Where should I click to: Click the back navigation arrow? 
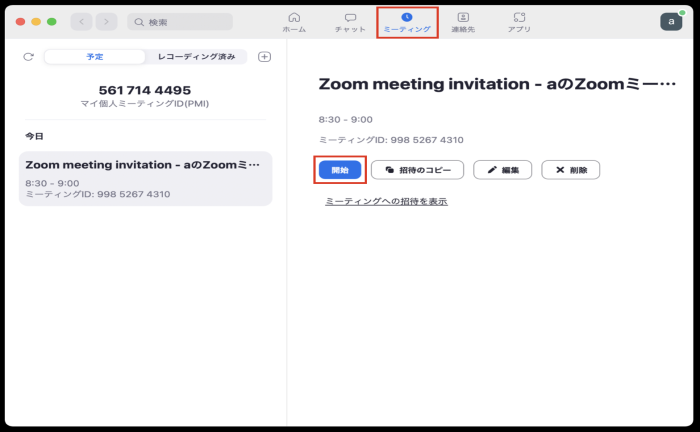pyautogui.click(x=81, y=21)
